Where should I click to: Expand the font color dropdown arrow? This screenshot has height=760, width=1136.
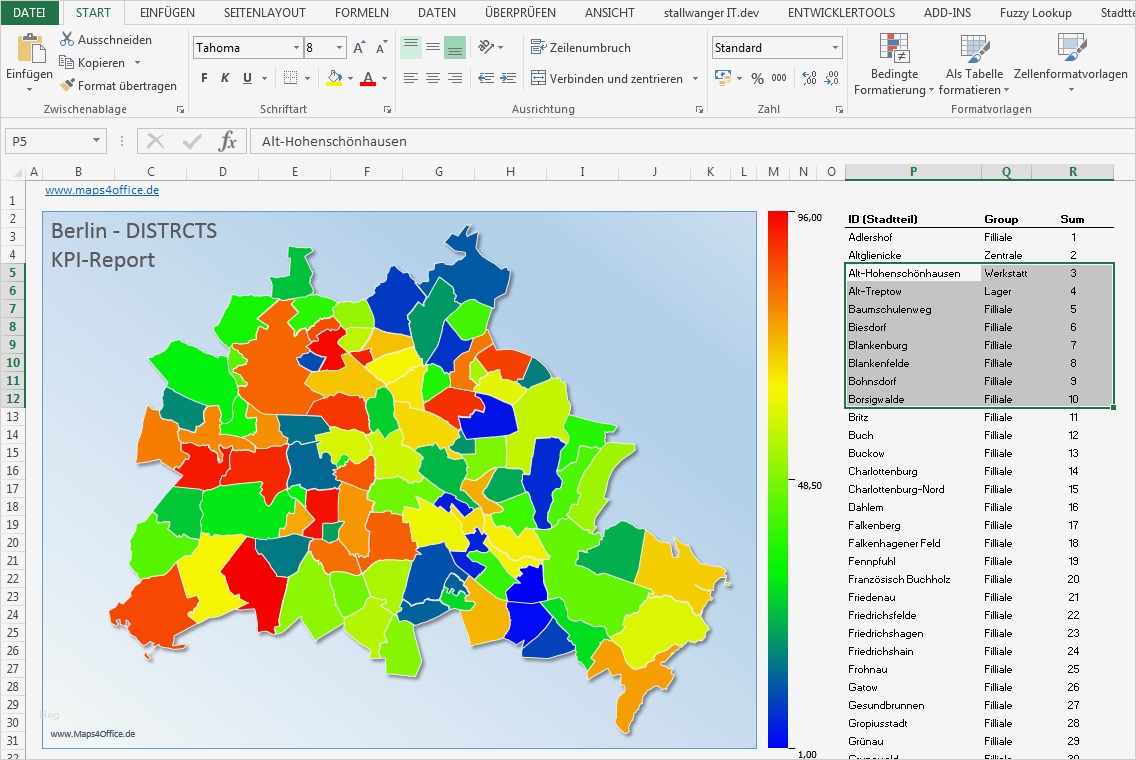point(382,77)
